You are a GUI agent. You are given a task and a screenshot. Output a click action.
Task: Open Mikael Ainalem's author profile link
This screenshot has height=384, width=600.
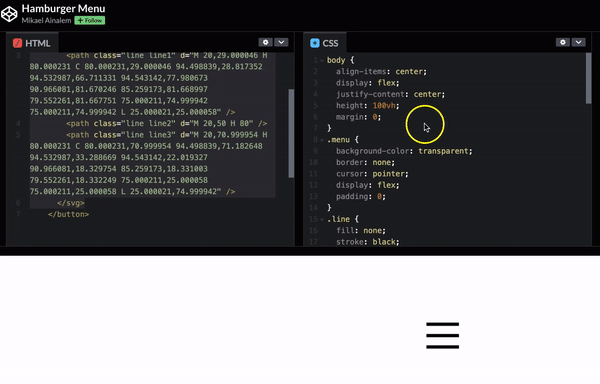46,20
